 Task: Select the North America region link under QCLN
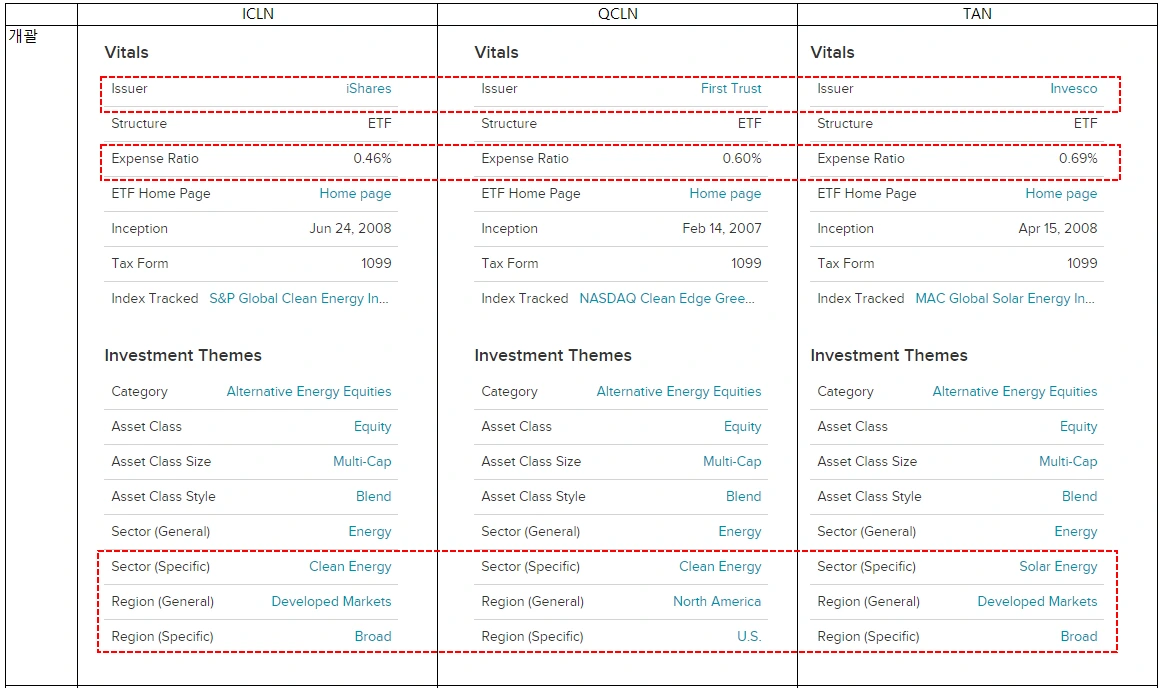click(x=717, y=601)
